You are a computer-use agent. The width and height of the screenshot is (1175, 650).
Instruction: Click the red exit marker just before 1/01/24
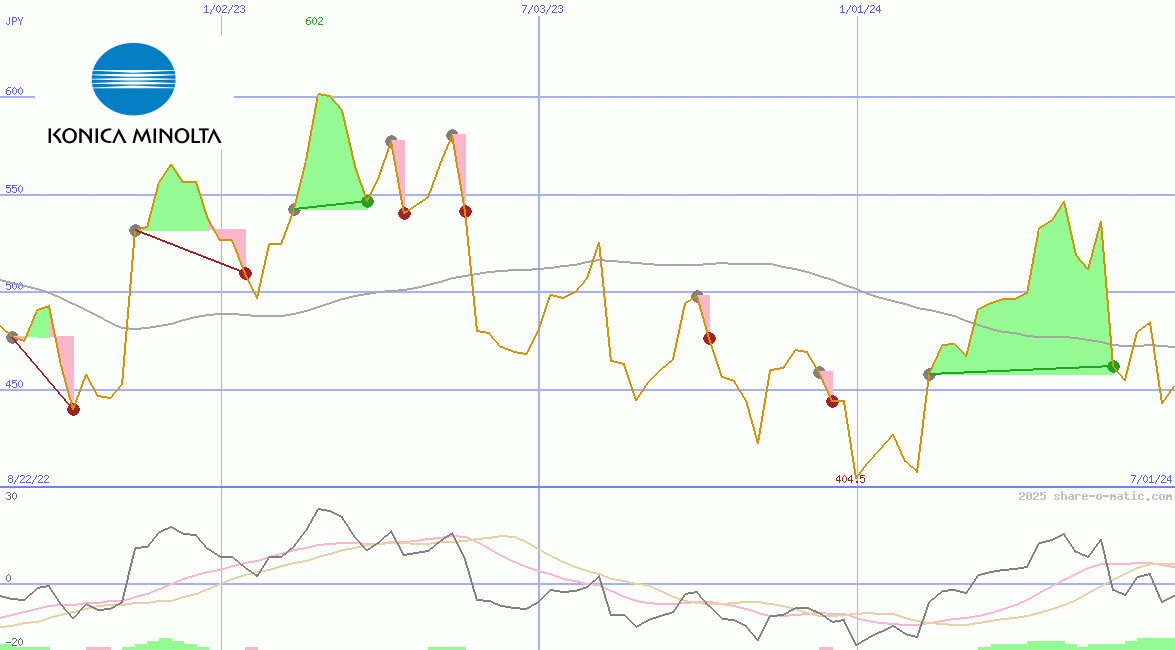(x=832, y=401)
